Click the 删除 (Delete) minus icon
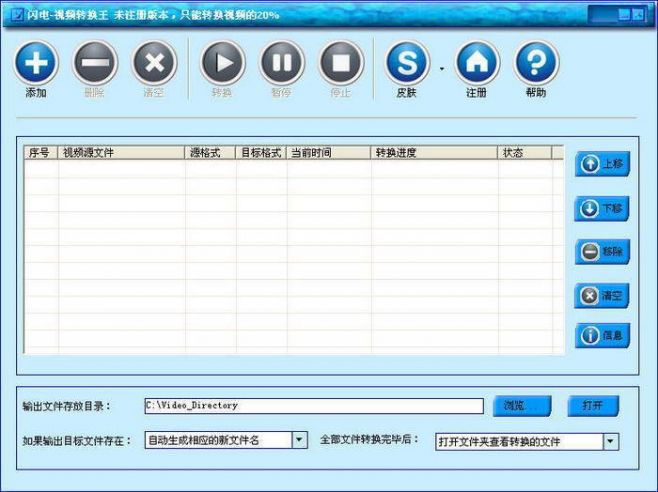 94,63
